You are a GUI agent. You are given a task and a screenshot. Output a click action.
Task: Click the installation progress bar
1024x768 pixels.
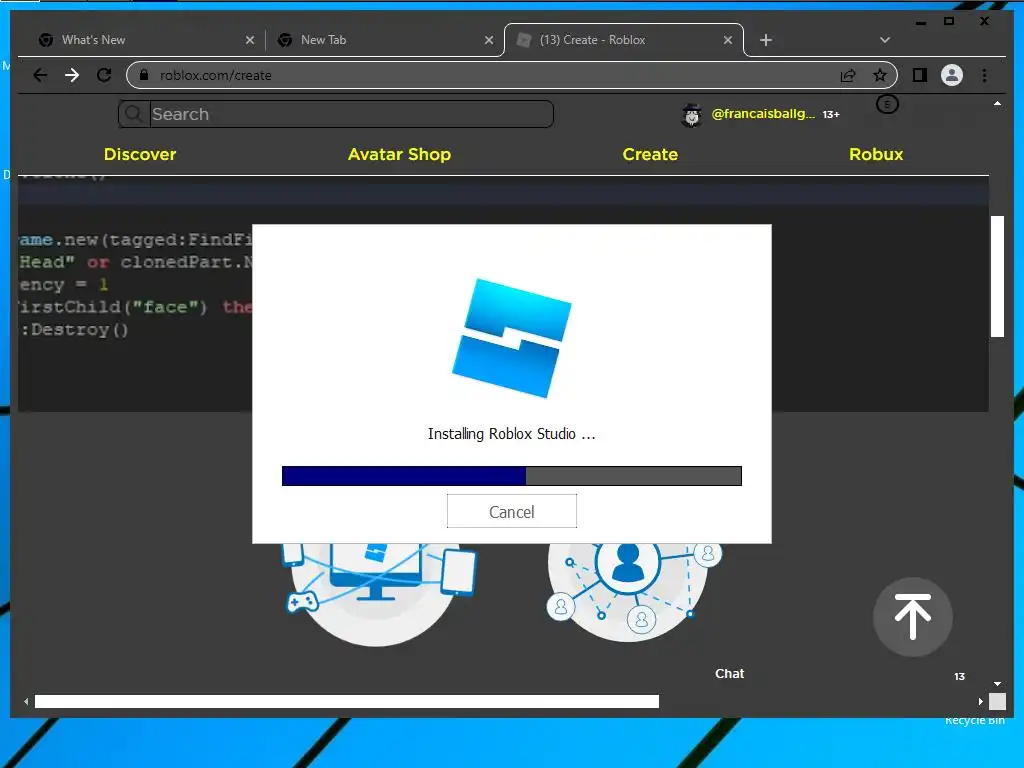click(x=511, y=476)
